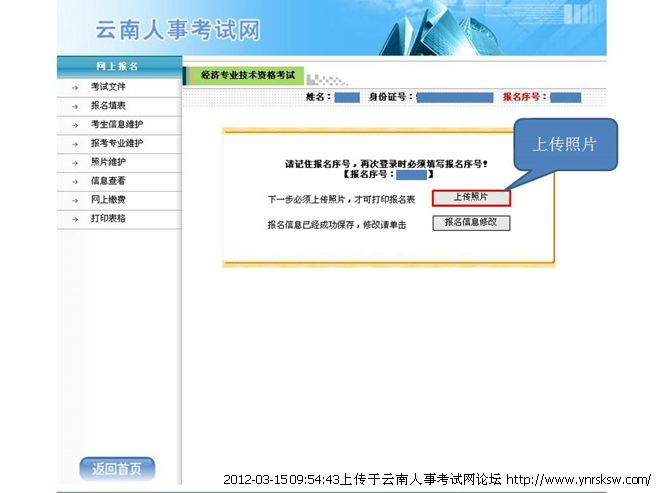Open 考生信息维护 in the sidebar
Image resolution: width=658 pixels, height=493 pixels.
(116, 124)
